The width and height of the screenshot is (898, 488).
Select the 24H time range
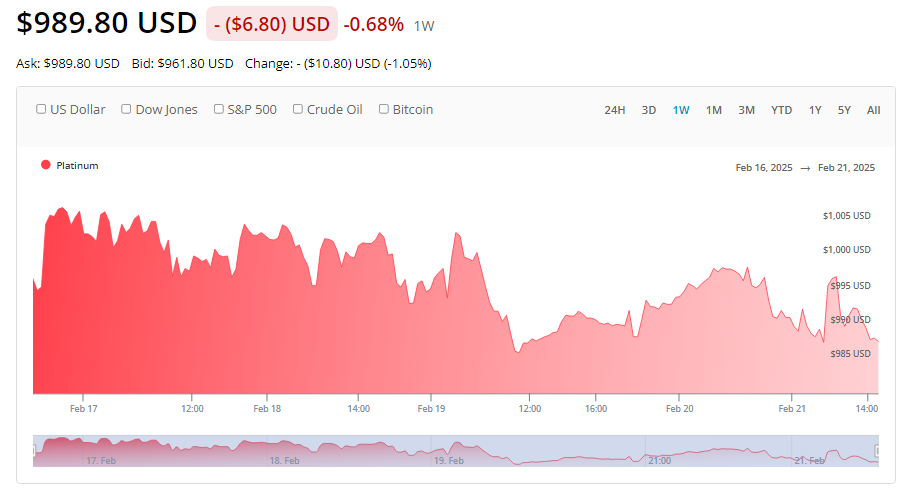click(615, 110)
